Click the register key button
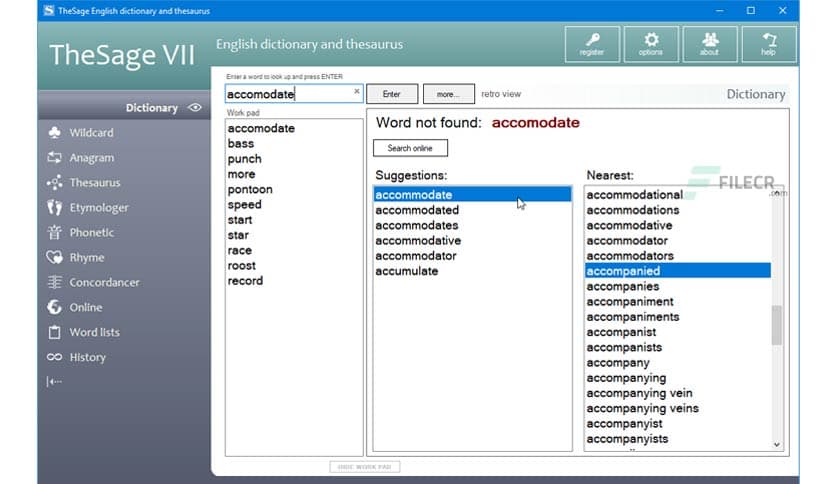 592,44
